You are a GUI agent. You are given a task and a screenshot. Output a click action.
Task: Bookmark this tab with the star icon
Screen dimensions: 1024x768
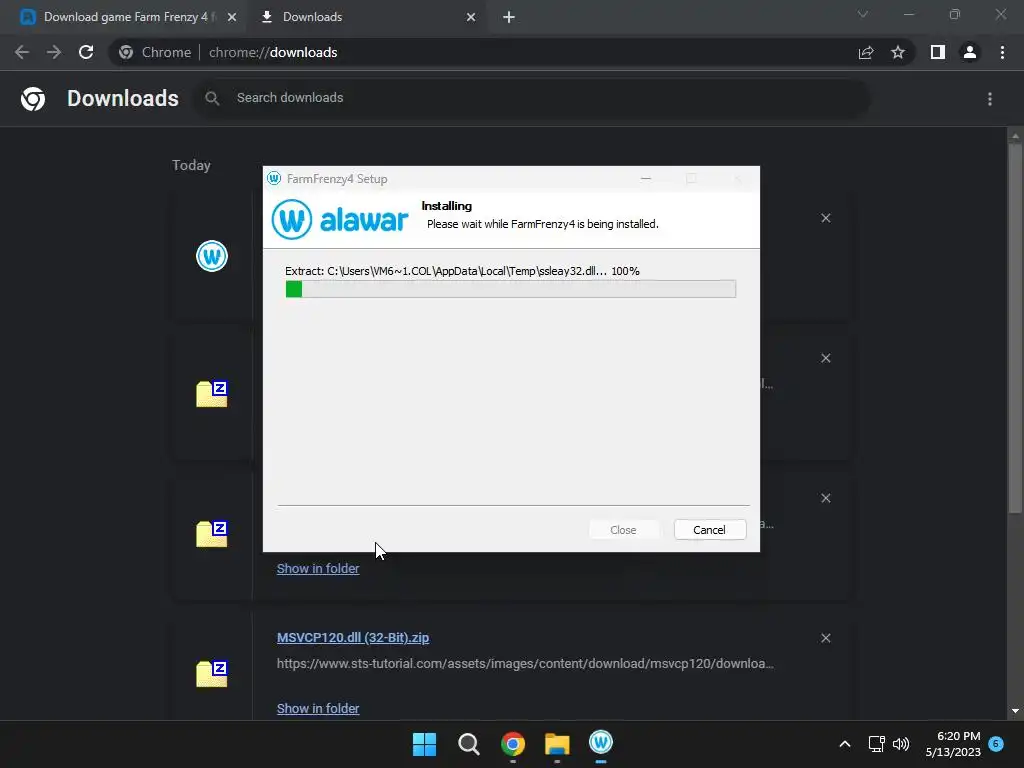(x=898, y=52)
